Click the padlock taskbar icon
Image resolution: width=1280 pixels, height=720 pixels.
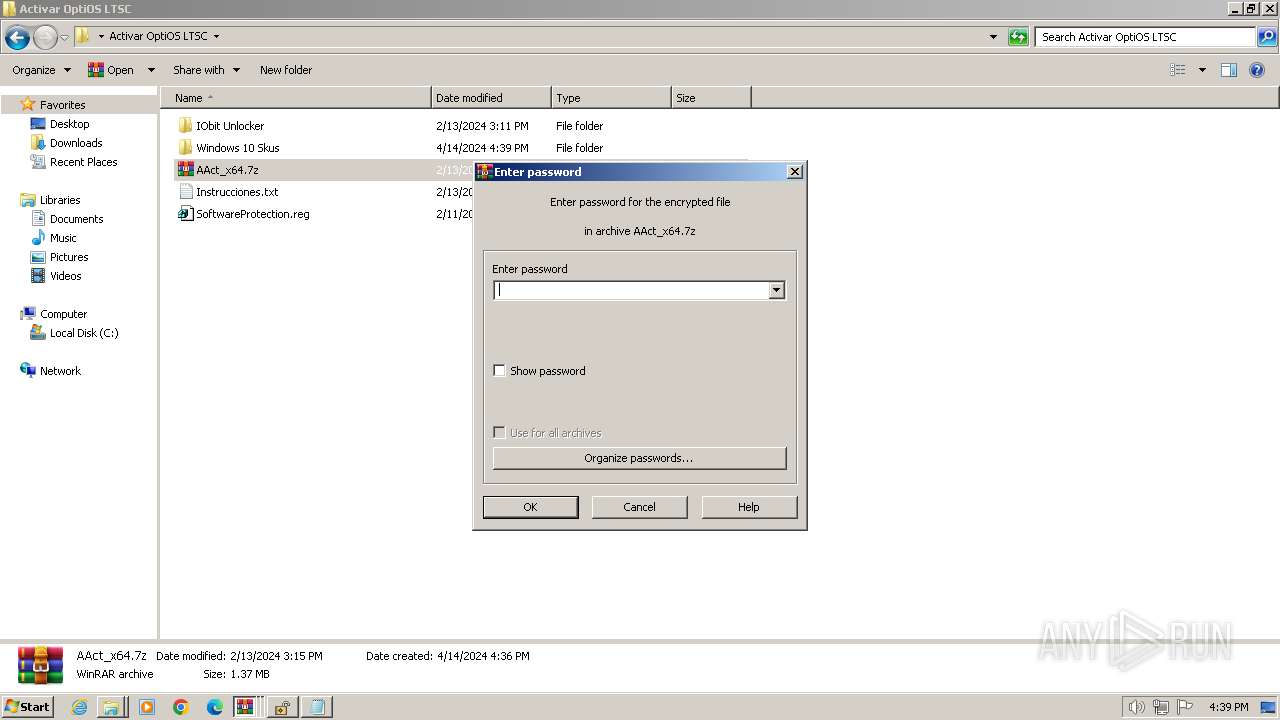point(282,707)
